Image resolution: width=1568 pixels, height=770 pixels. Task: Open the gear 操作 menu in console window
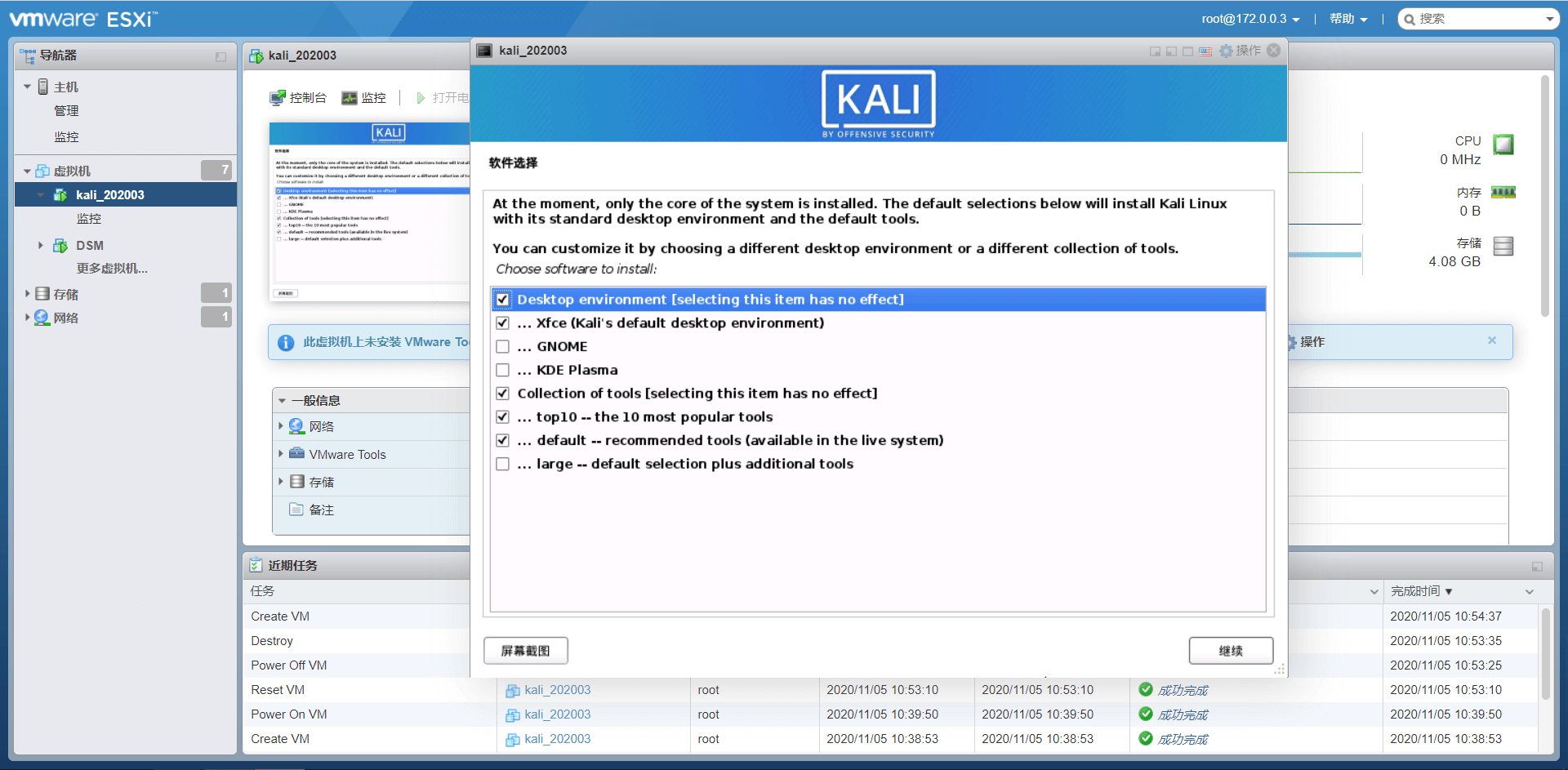1240,51
